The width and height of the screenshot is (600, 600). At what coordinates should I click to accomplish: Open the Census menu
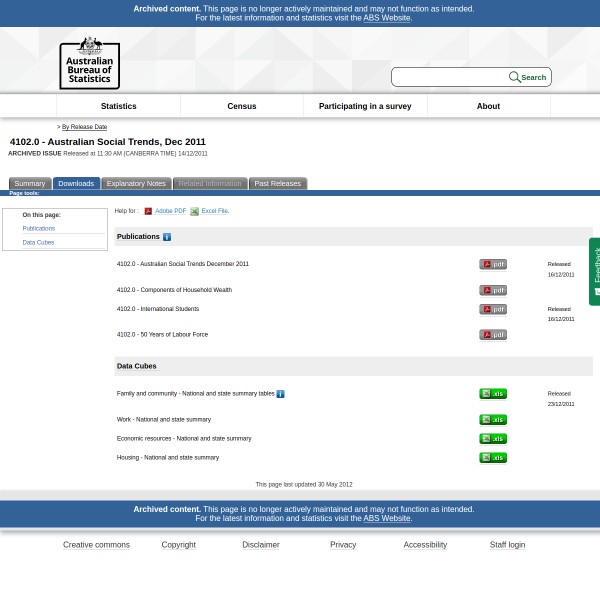pyautogui.click(x=241, y=106)
